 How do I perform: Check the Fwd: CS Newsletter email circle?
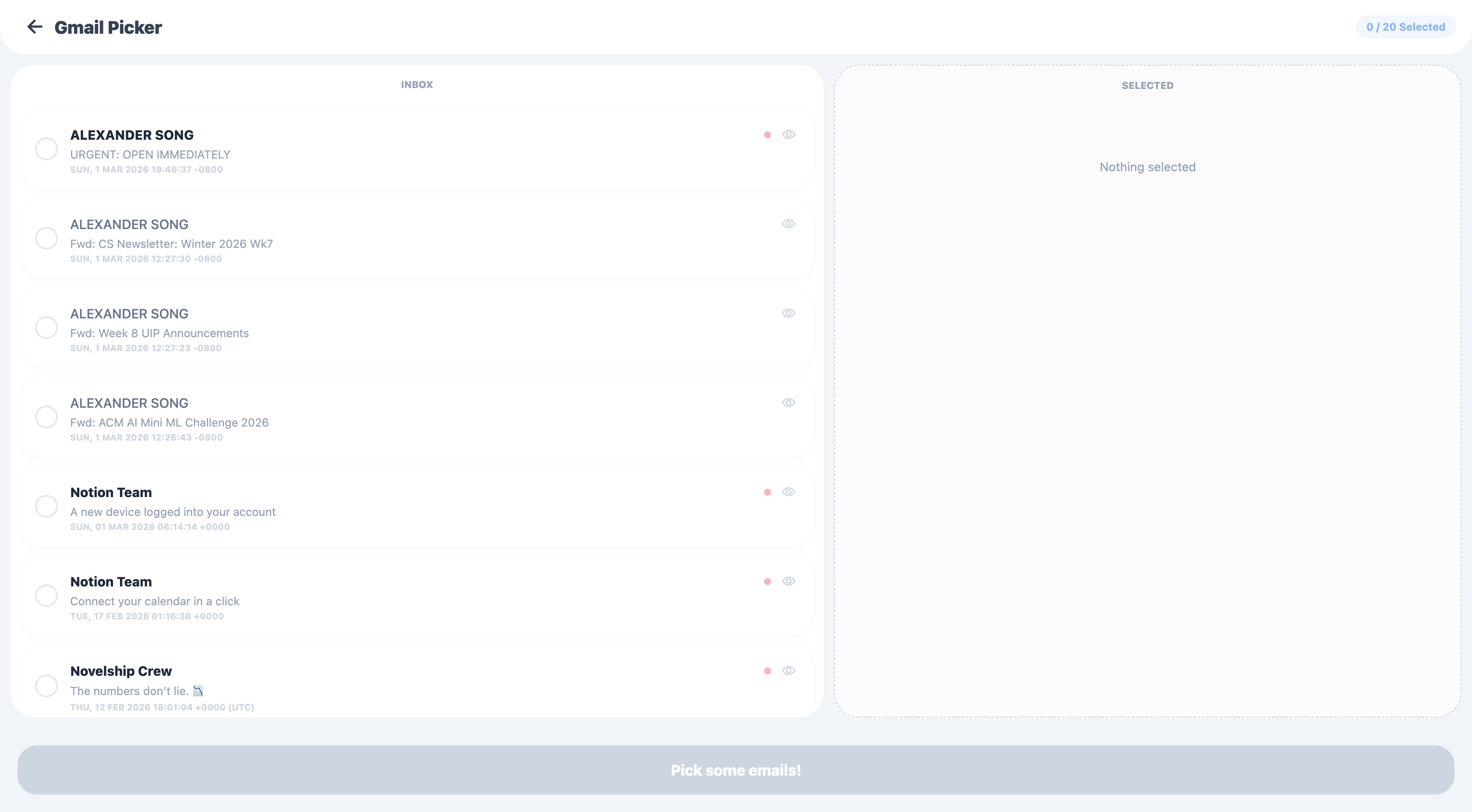(x=46, y=238)
